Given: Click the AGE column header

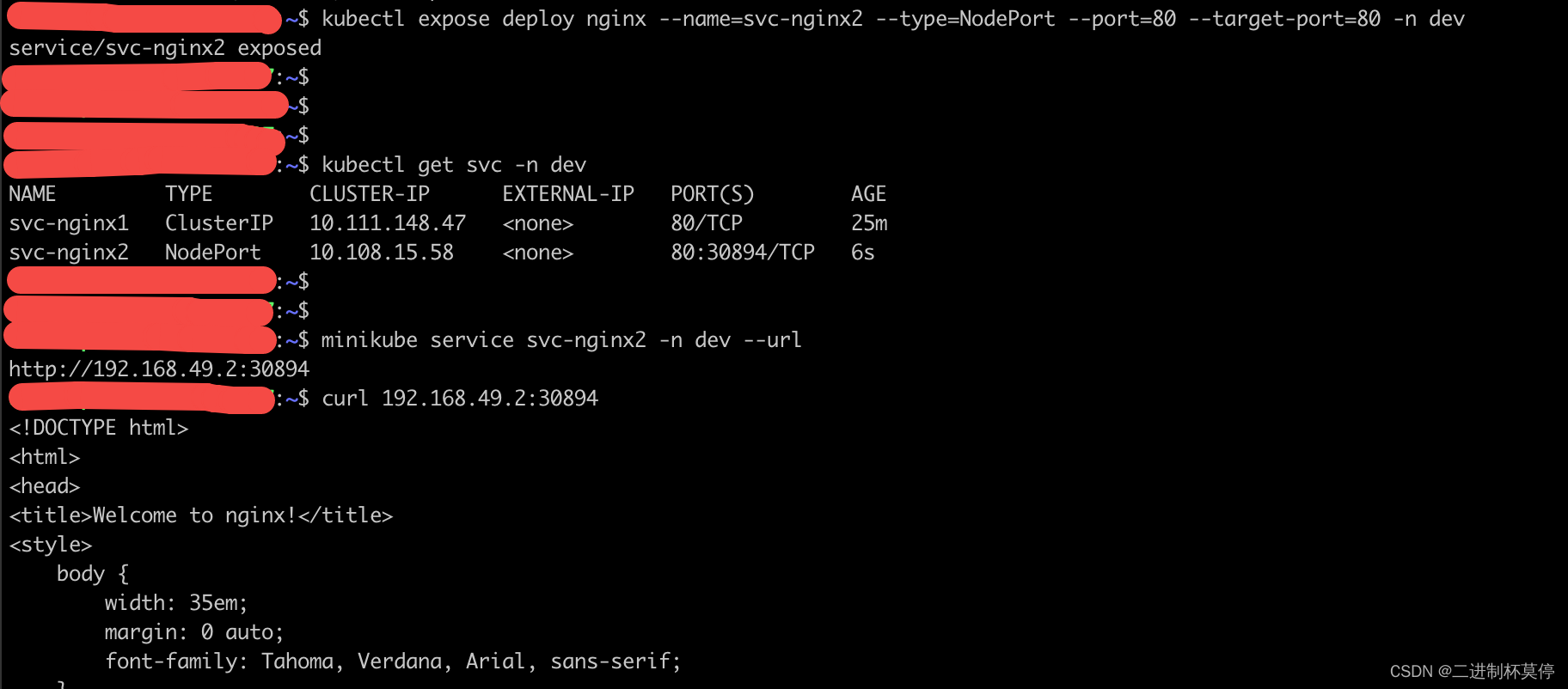Looking at the screenshot, I should point(868,194).
